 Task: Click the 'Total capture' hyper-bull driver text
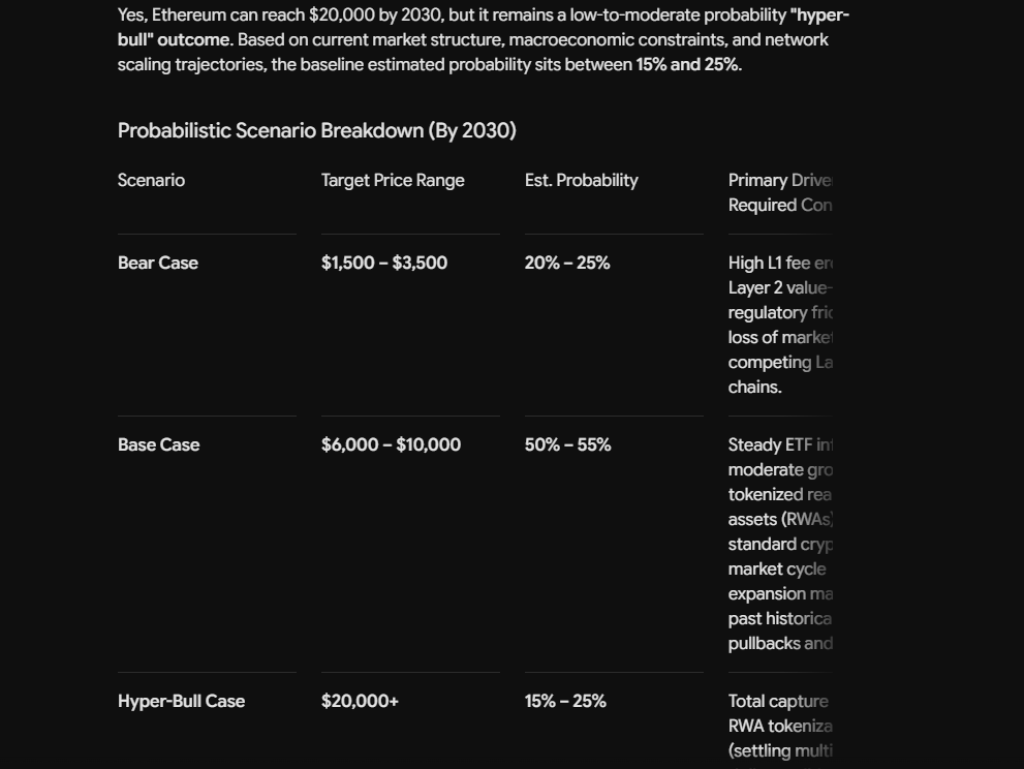click(x=778, y=701)
